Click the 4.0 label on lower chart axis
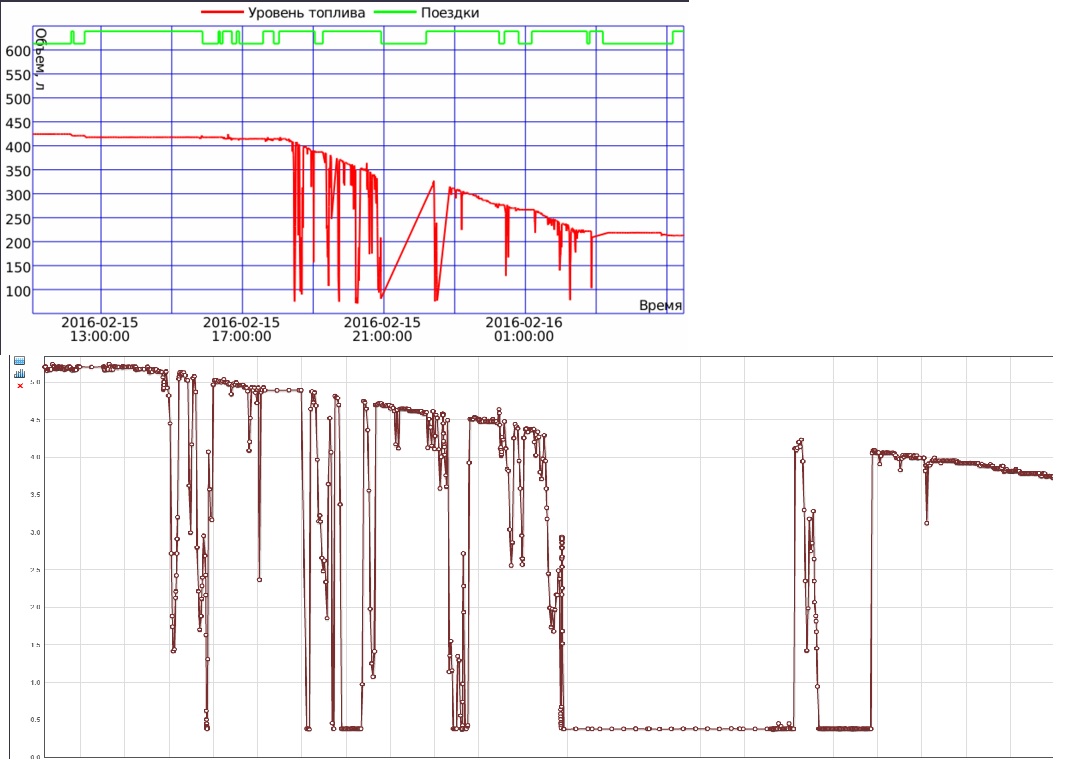This screenshot has height=766, width=1080. coord(35,457)
